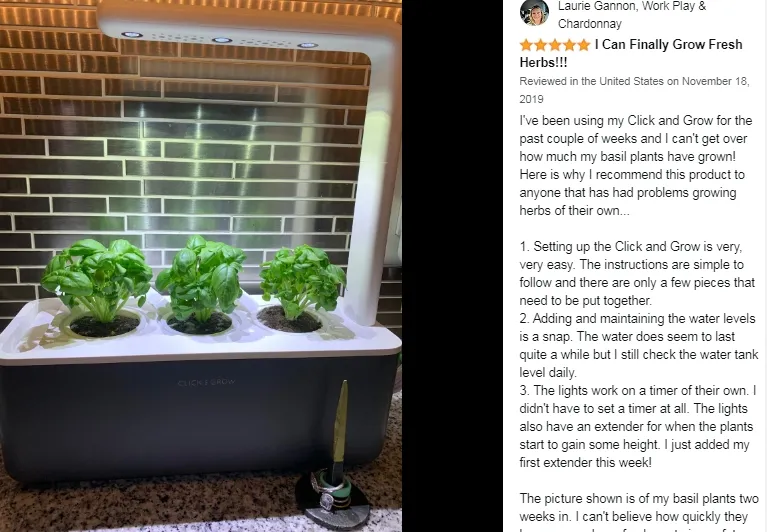Open review title I Can Finally Grow Fresh Herbs
The image size is (767, 532).
click(x=631, y=53)
